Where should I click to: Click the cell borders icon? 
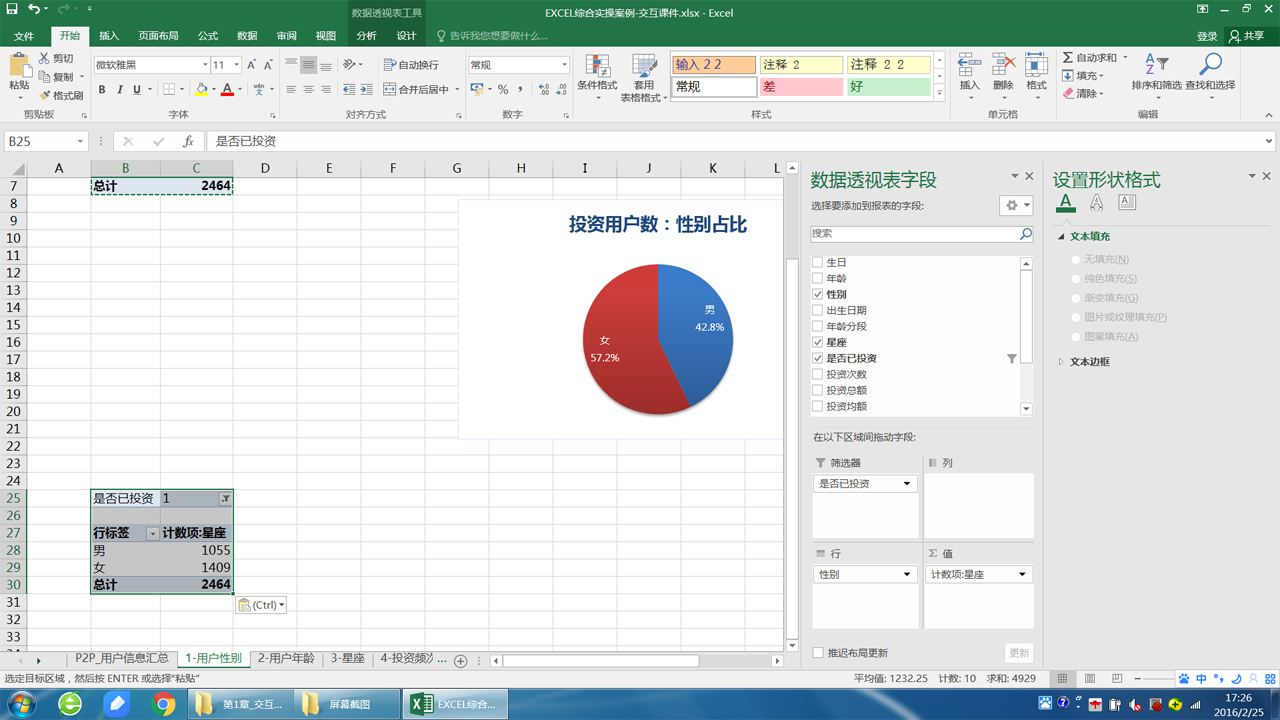tap(170, 89)
